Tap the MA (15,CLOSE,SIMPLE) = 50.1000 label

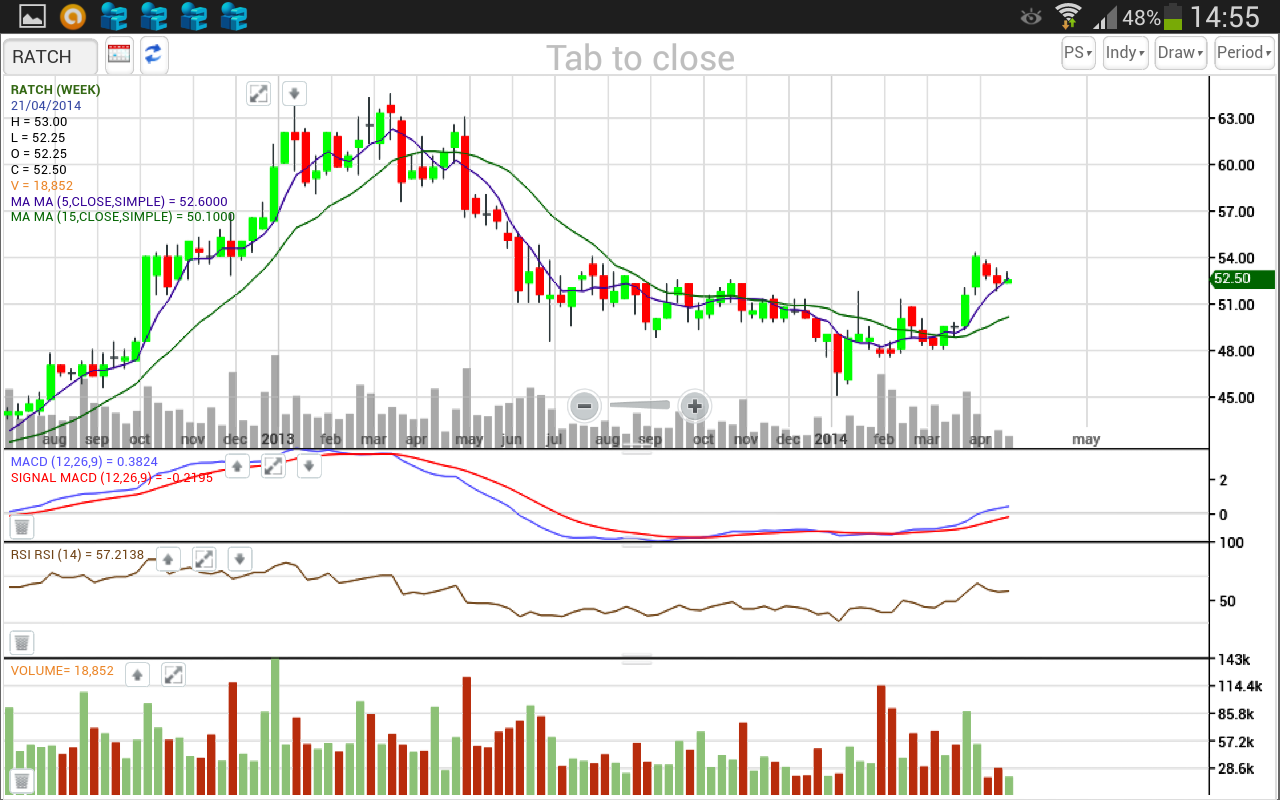123,216
